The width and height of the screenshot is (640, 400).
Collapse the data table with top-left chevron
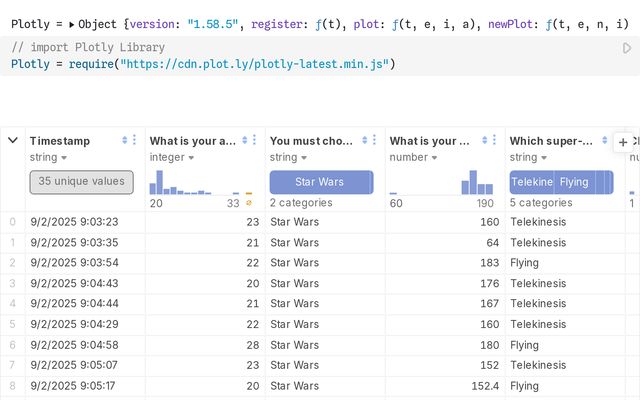[x=12, y=141]
